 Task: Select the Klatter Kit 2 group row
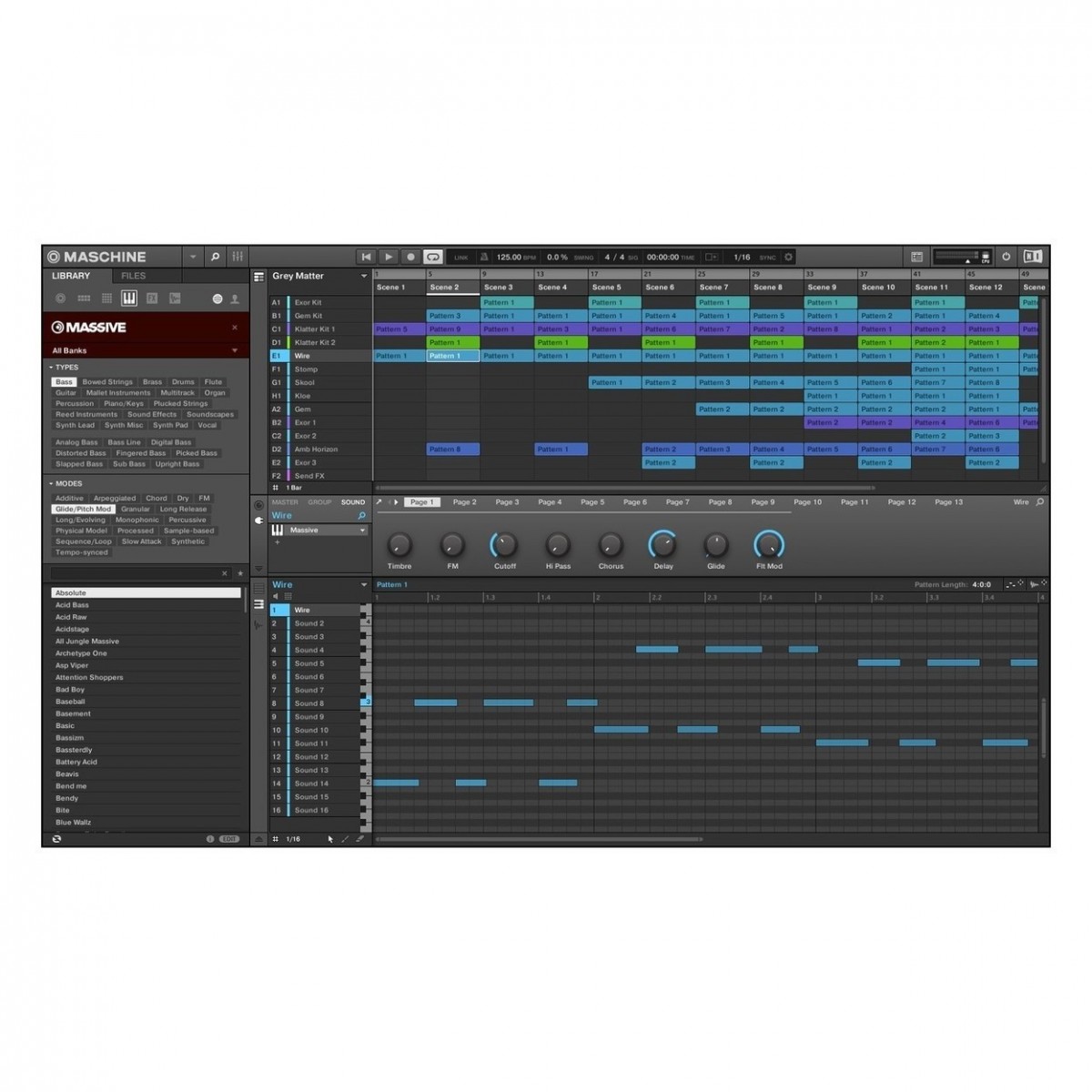click(x=320, y=342)
